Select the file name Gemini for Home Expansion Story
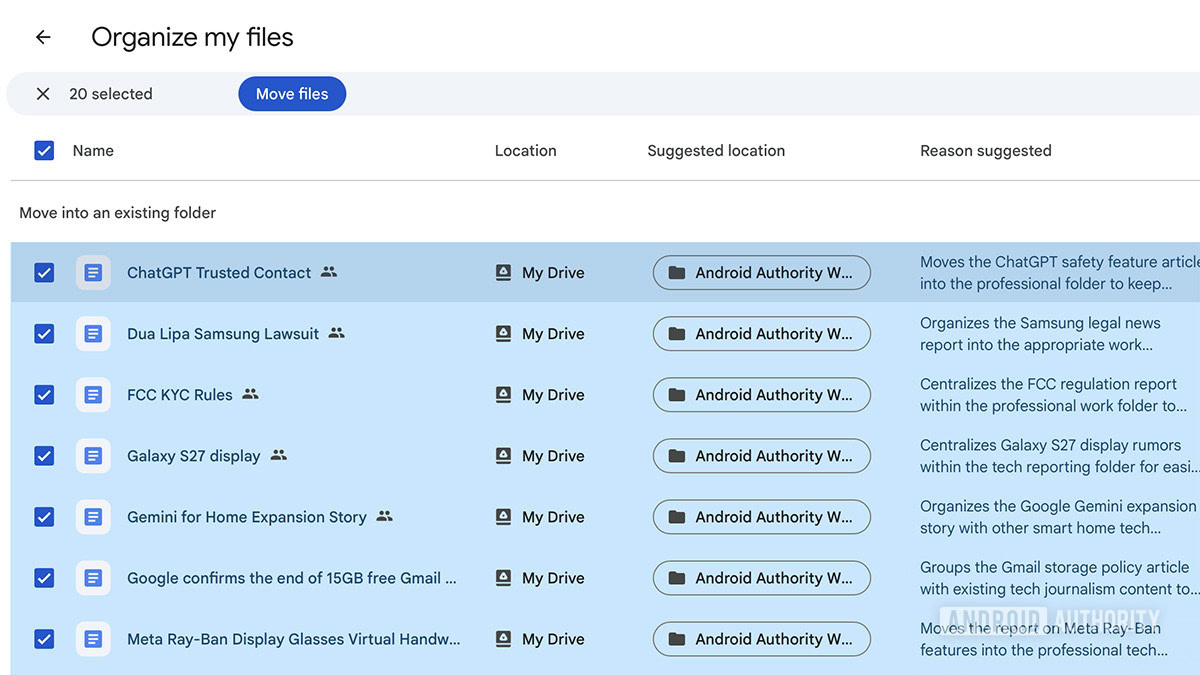The width and height of the screenshot is (1200, 675). 247,517
